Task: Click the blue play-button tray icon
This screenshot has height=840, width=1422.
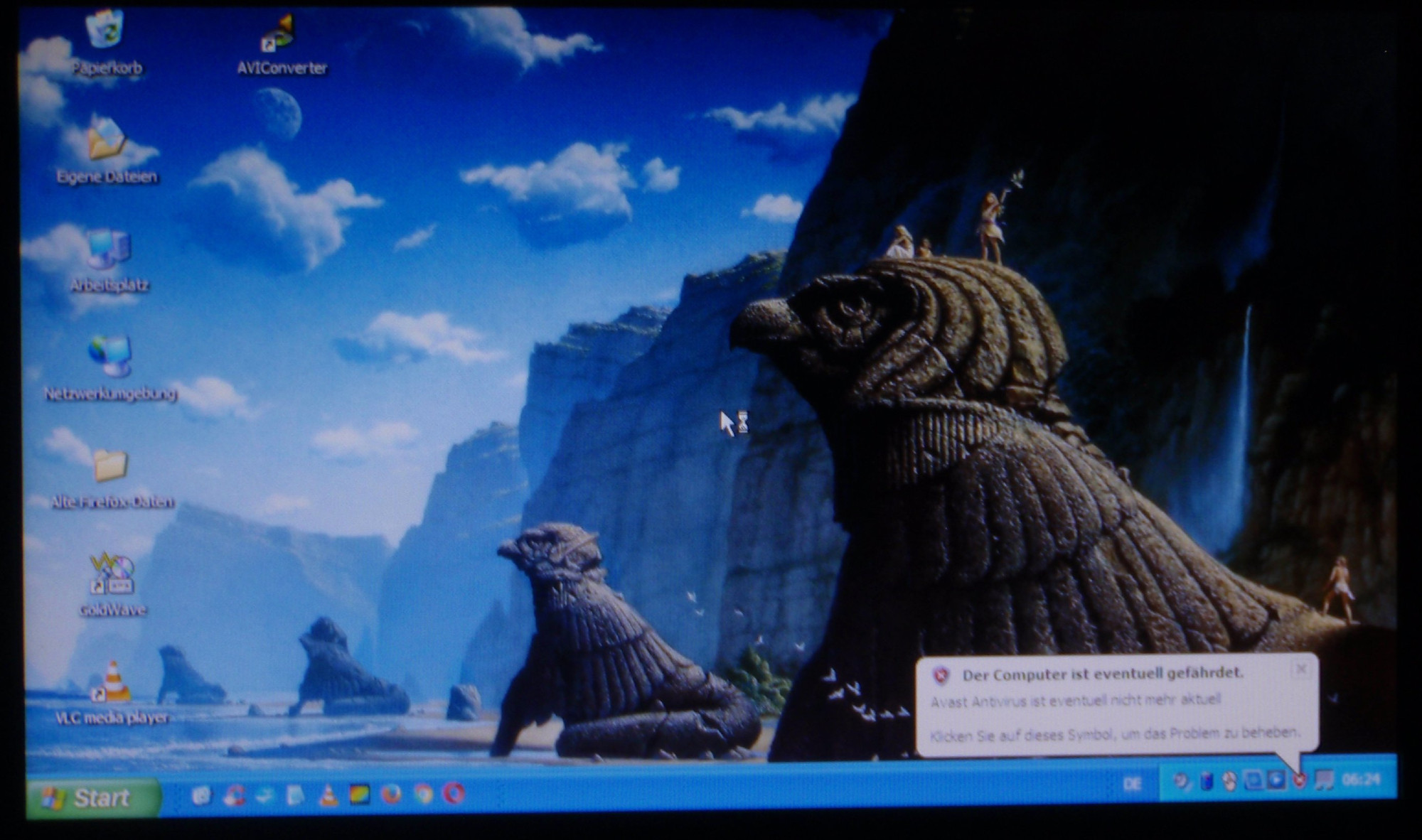Action: click(1276, 780)
